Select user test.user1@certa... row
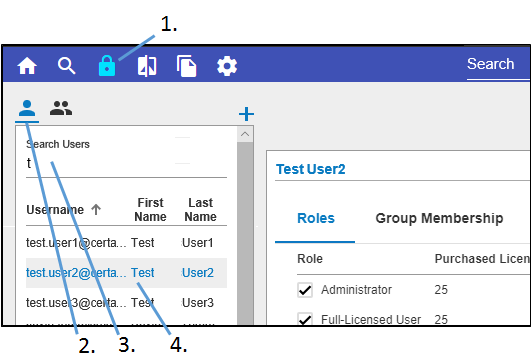The height and width of the screenshot is (362, 532). pos(126,243)
